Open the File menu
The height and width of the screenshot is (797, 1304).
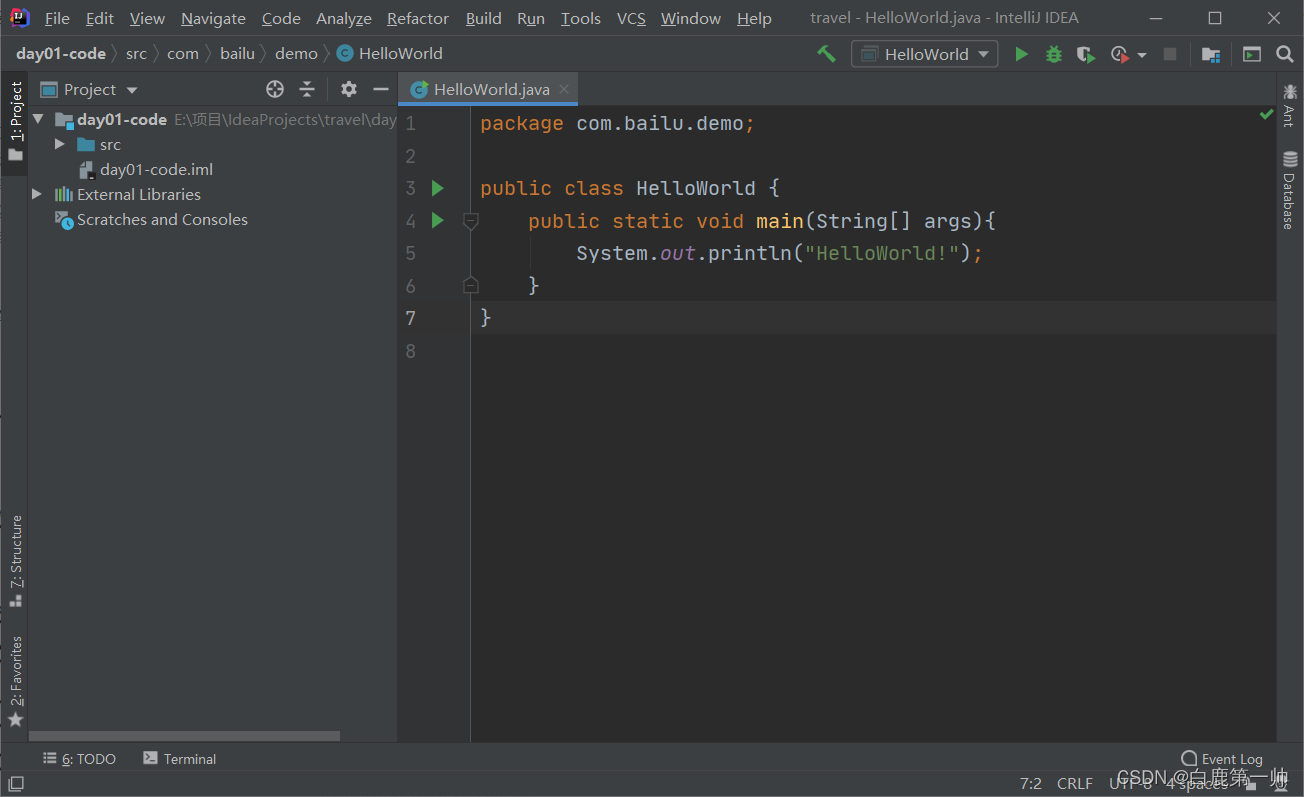tap(57, 18)
